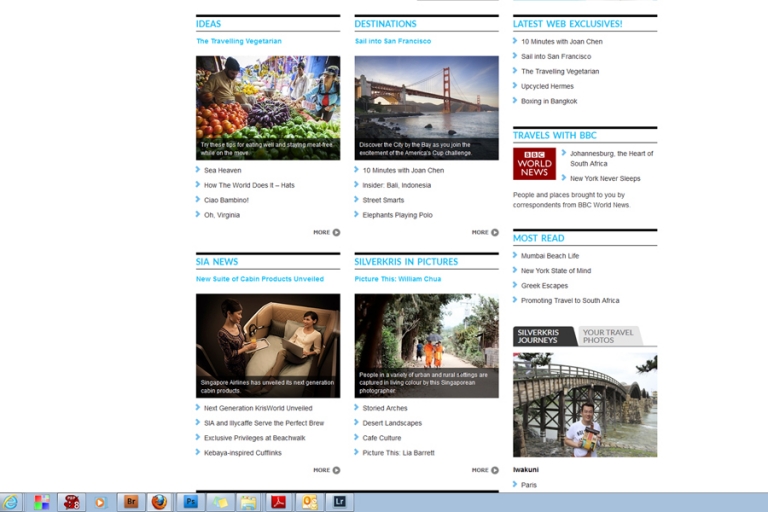Open Next Generation KrisWorld Unveiled link
The image size is (768, 512).
coord(258,408)
